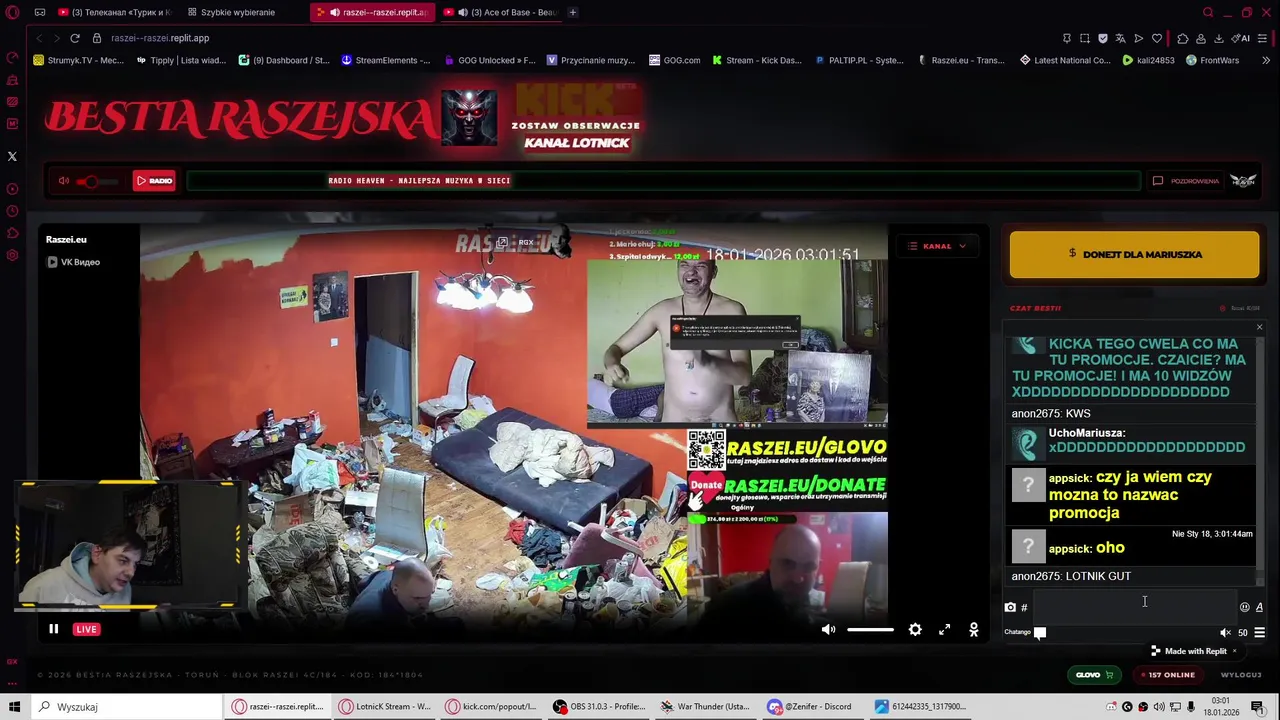The image size is (1280, 720).
Task: Open Opera sidebar history clock
Action: point(12,211)
